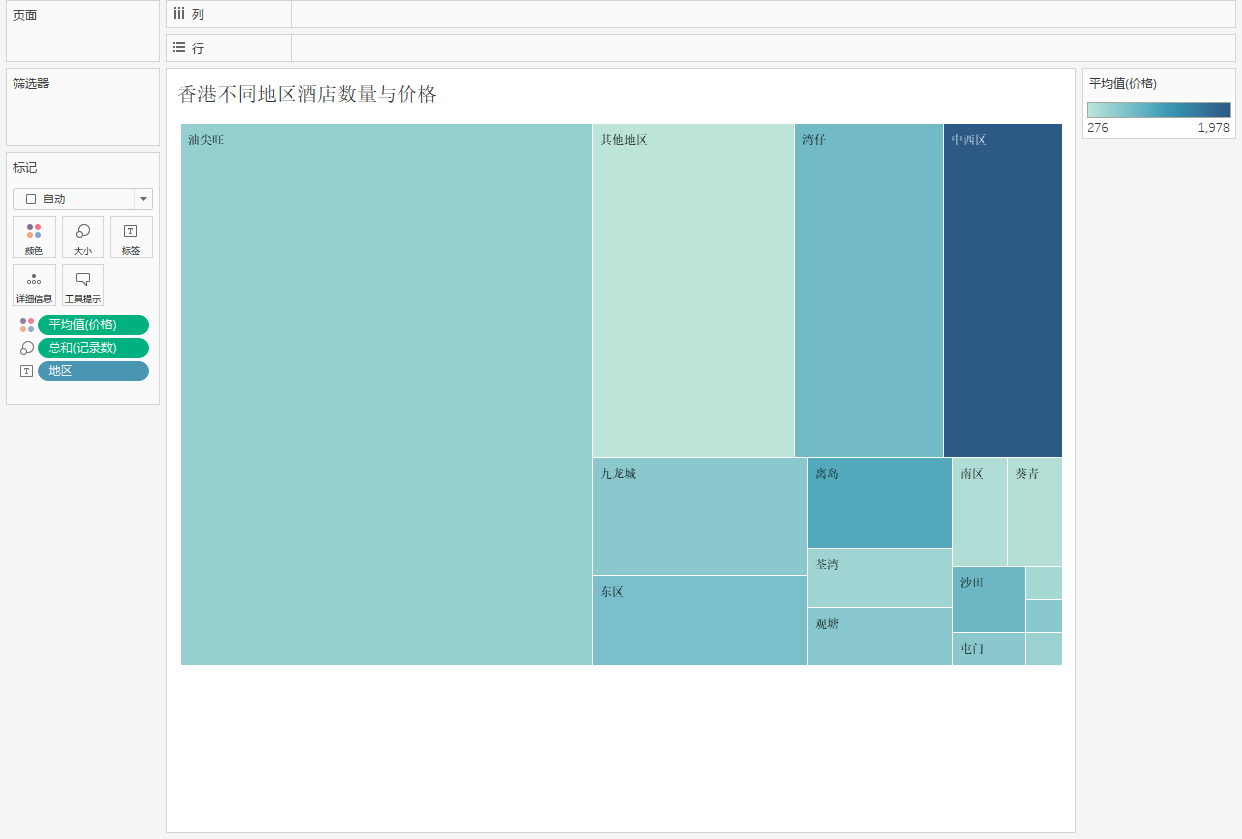This screenshot has height=839, width=1242.
Task: Open the 颜色 (Color) marks card
Action: pyautogui.click(x=34, y=237)
